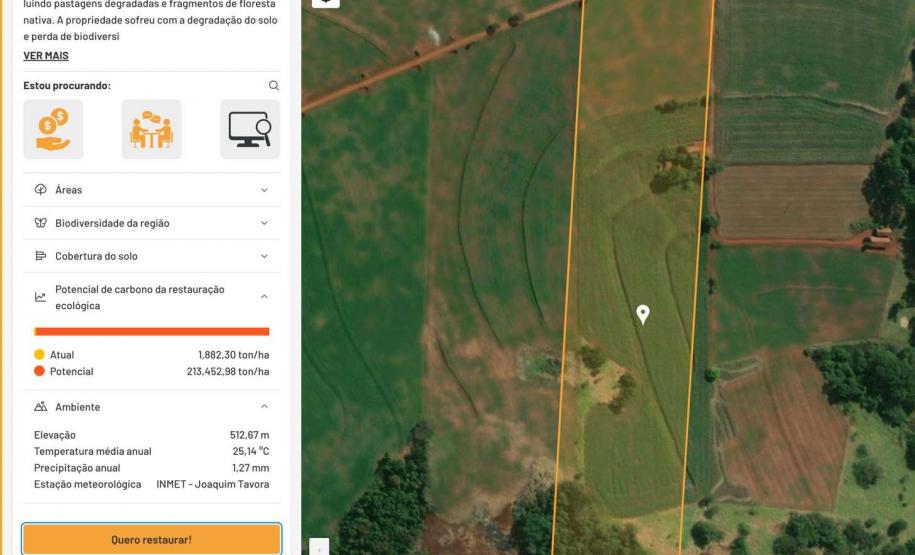Viewport: 915px width, 555px height.
Task: Click the butterfly icon for Biodiversidade
Action: (x=40, y=223)
